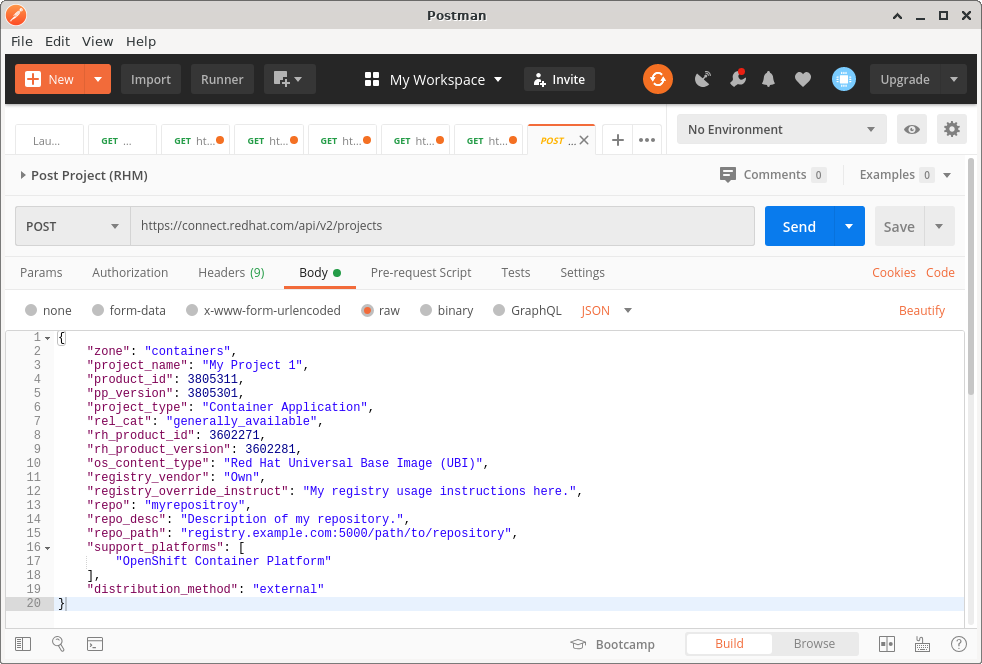Select the raw body radio
This screenshot has height=664, width=982.
[x=368, y=310]
